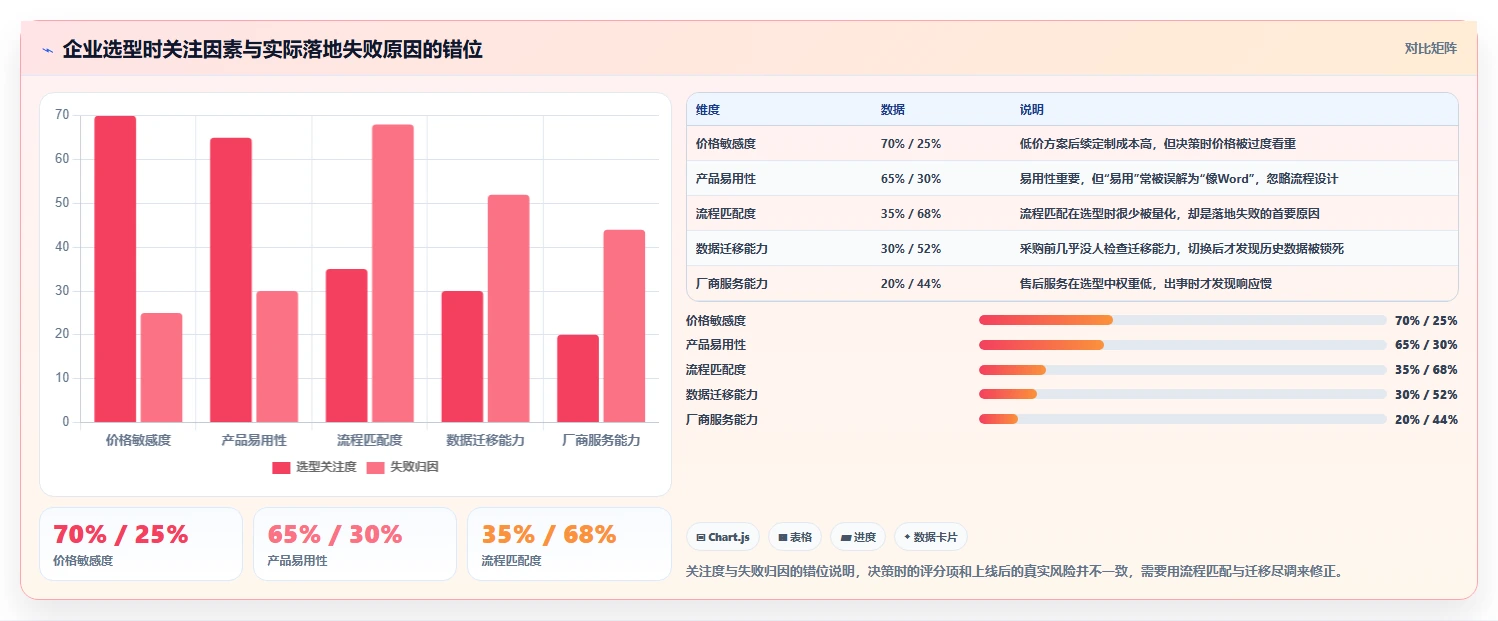
Task: Click the 失败归因 bar for 价格敏感度
Action: click(x=161, y=367)
